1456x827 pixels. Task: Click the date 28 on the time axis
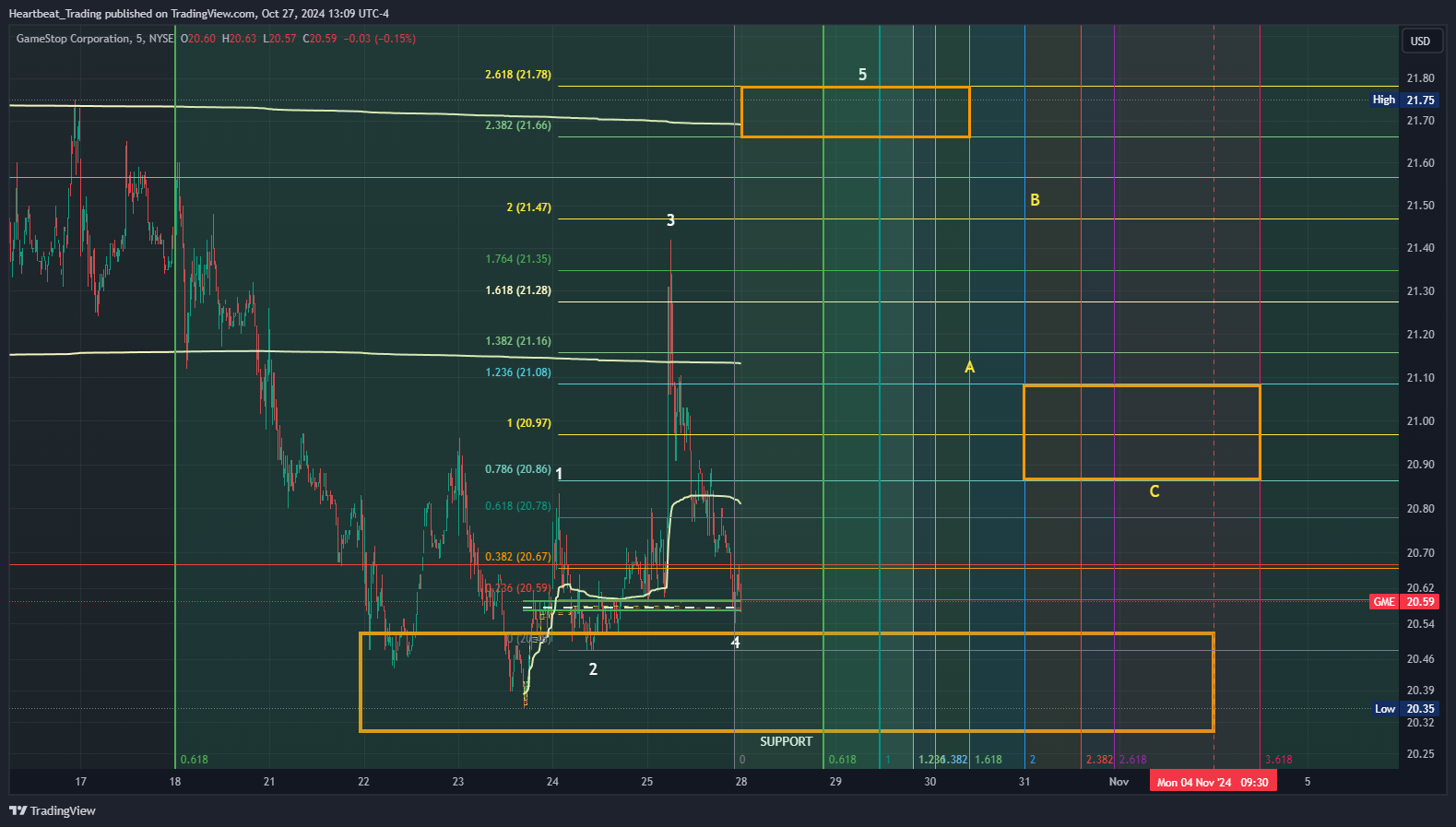pos(741,782)
